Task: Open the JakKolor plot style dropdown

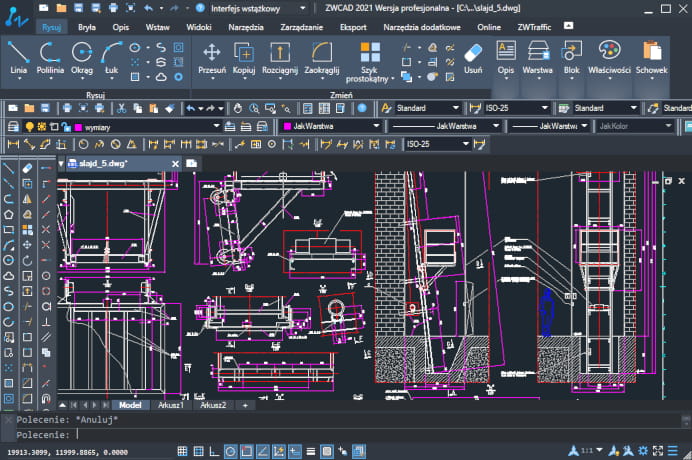Action: coord(635,126)
